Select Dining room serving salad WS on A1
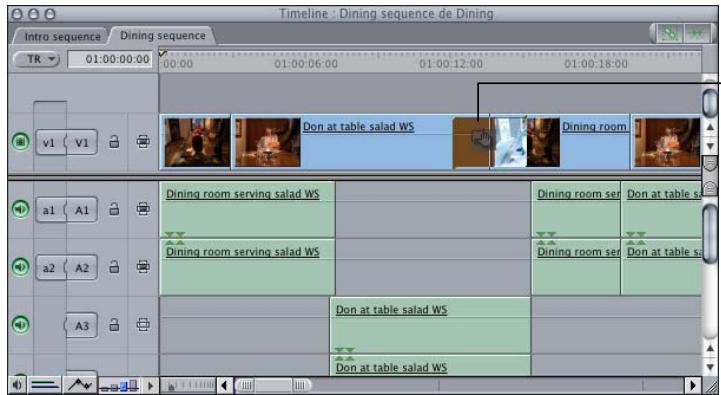The width and height of the screenshot is (721, 395). [247, 210]
